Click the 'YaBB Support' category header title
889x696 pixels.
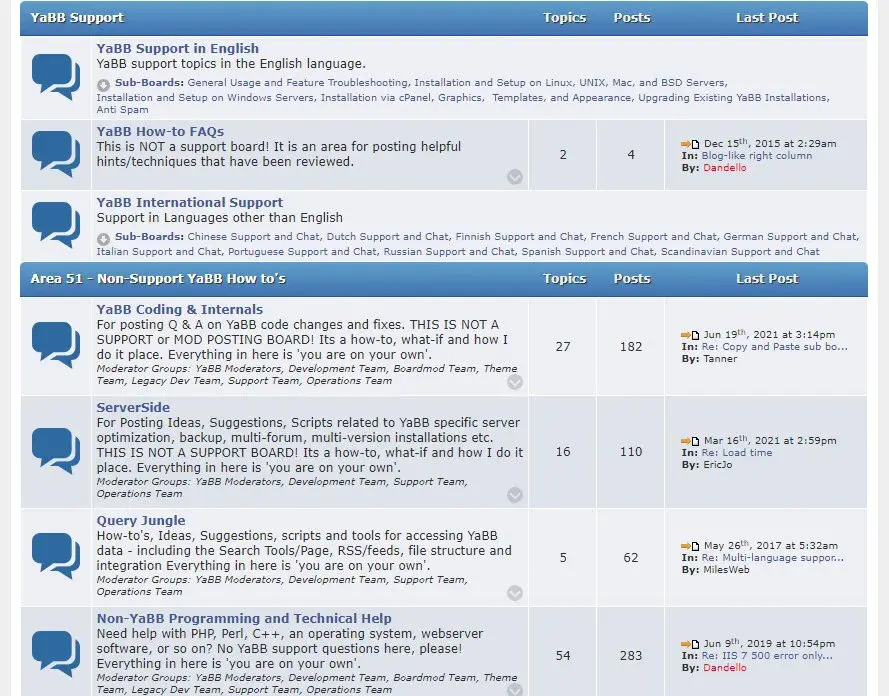coord(77,18)
